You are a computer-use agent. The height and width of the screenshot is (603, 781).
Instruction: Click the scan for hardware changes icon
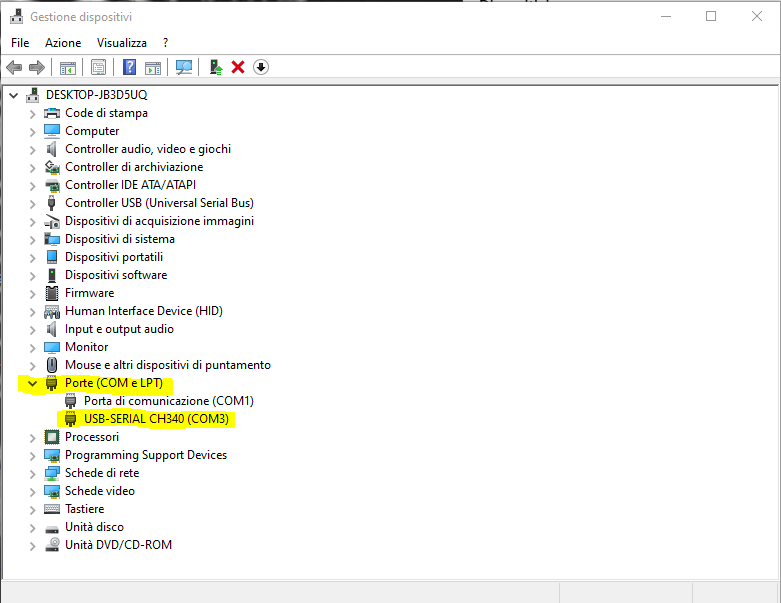click(x=184, y=67)
